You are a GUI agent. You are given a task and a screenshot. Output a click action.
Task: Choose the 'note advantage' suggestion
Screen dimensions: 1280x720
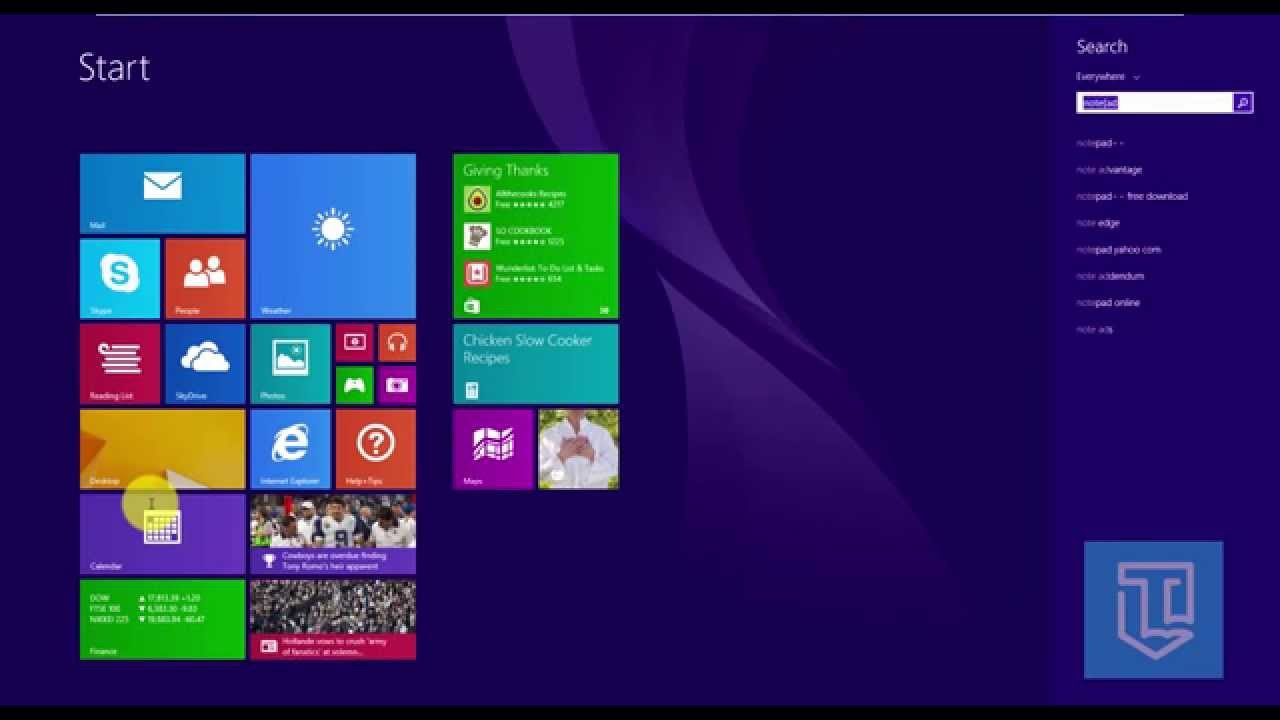click(1109, 170)
